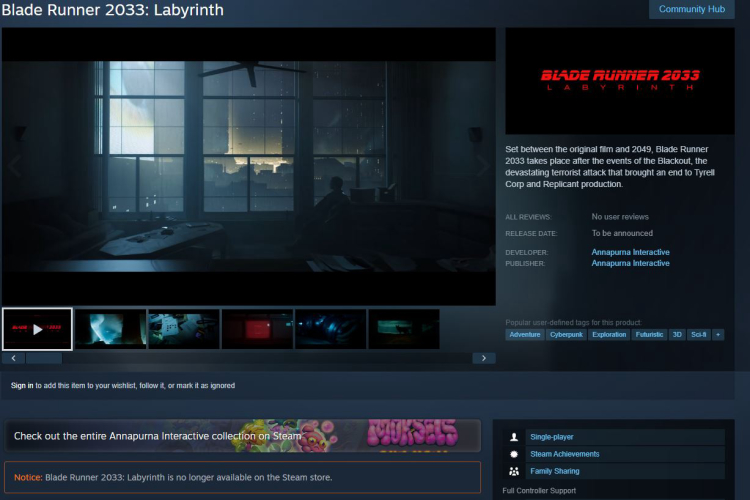The width and height of the screenshot is (750, 500).
Task: Click the thumbnail strip scrollbar handle
Action: point(44,358)
